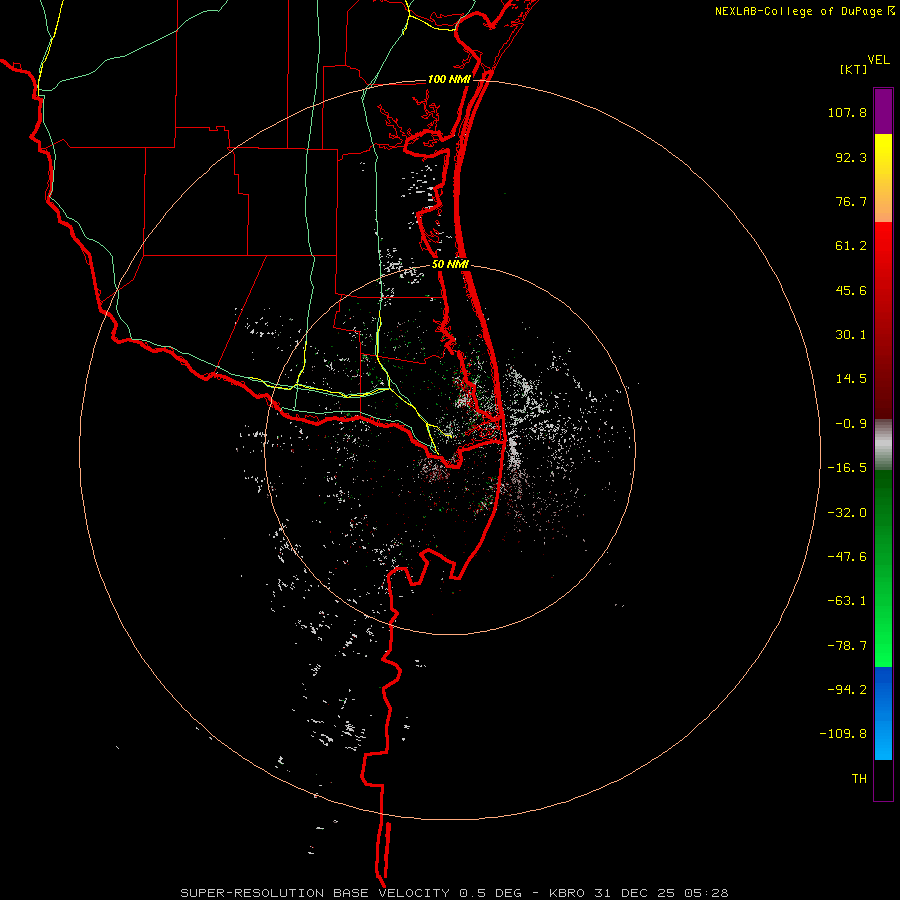The width and height of the screenshot is (900, 900).
Task: Select the 76.7 velocity scale value
Action: [x=851, y=201]
